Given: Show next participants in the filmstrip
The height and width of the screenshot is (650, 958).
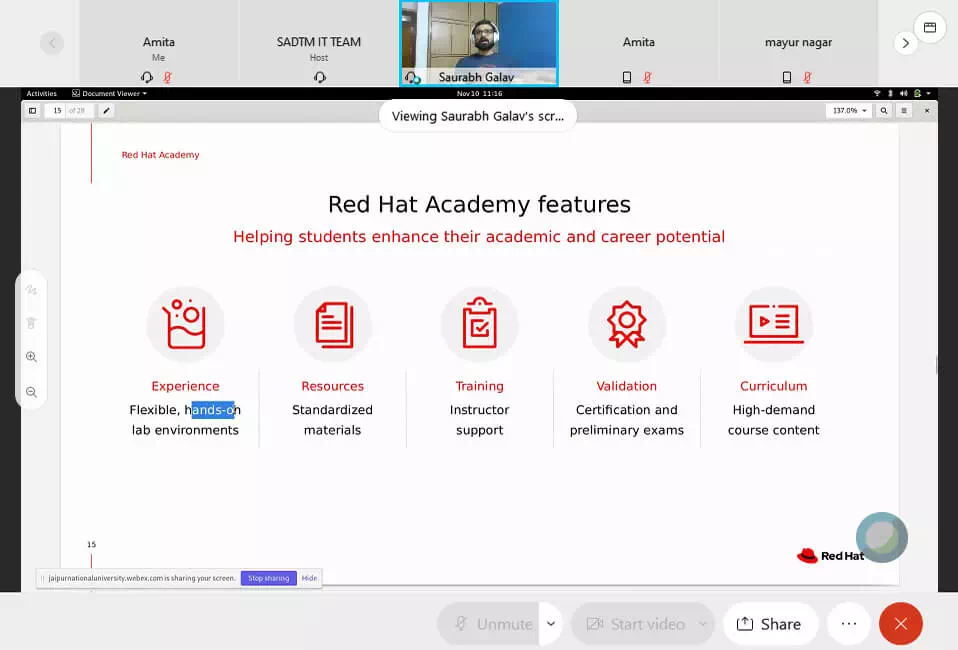Looking at the screenshot, I should pos(905,43).
